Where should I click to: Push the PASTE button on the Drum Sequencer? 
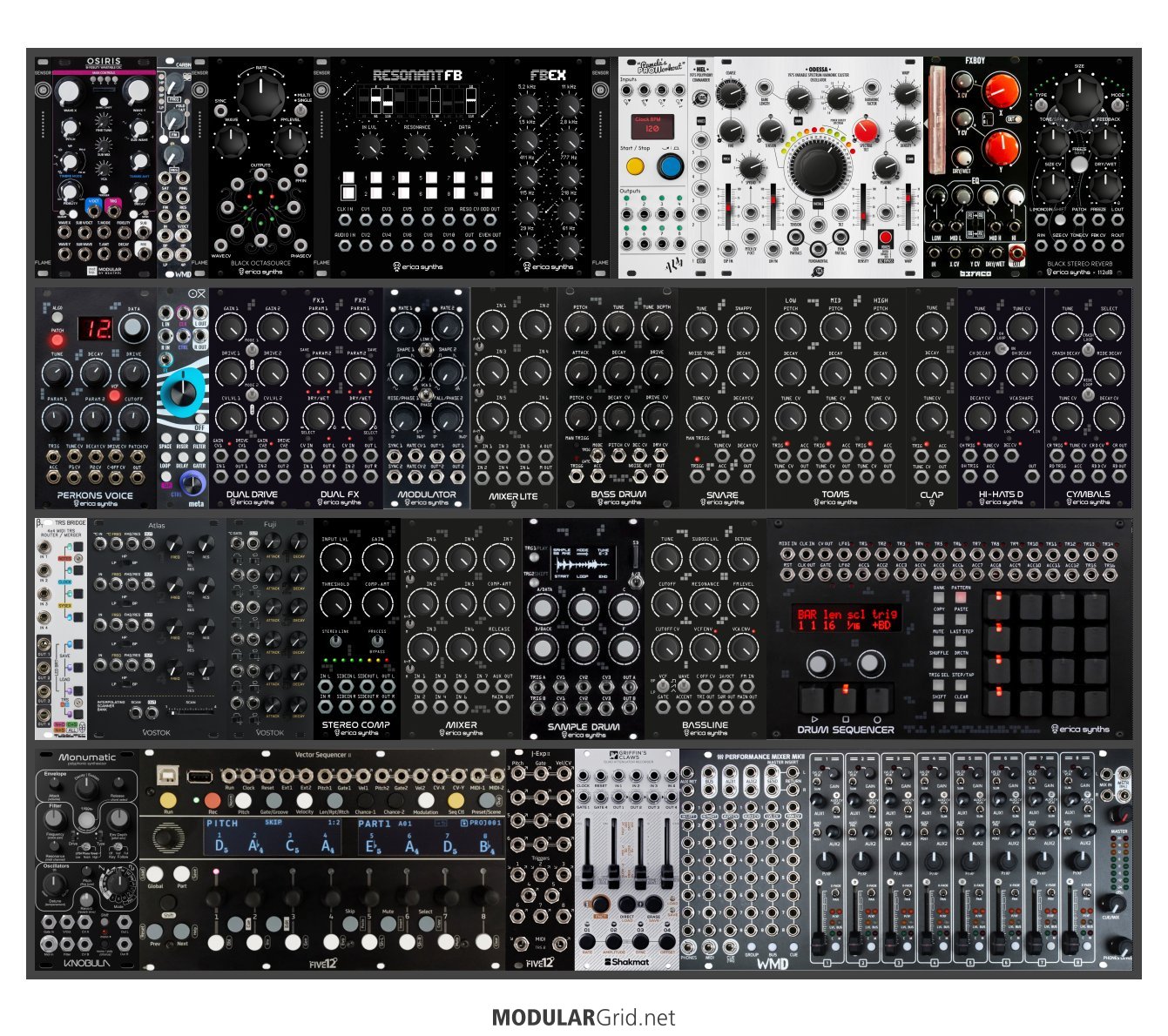click(x=960, y=620)
